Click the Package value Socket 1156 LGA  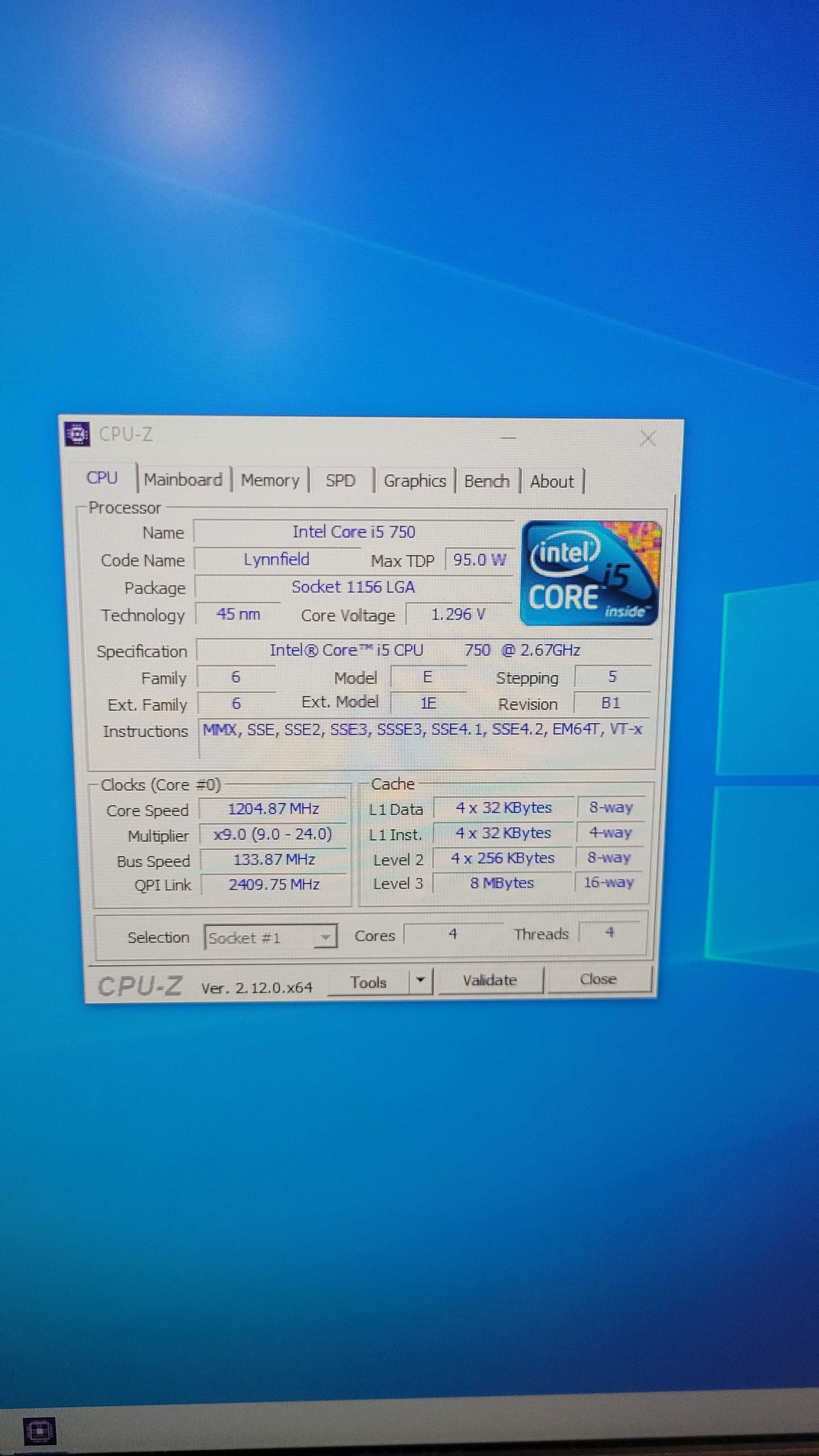tap(353, 587)
